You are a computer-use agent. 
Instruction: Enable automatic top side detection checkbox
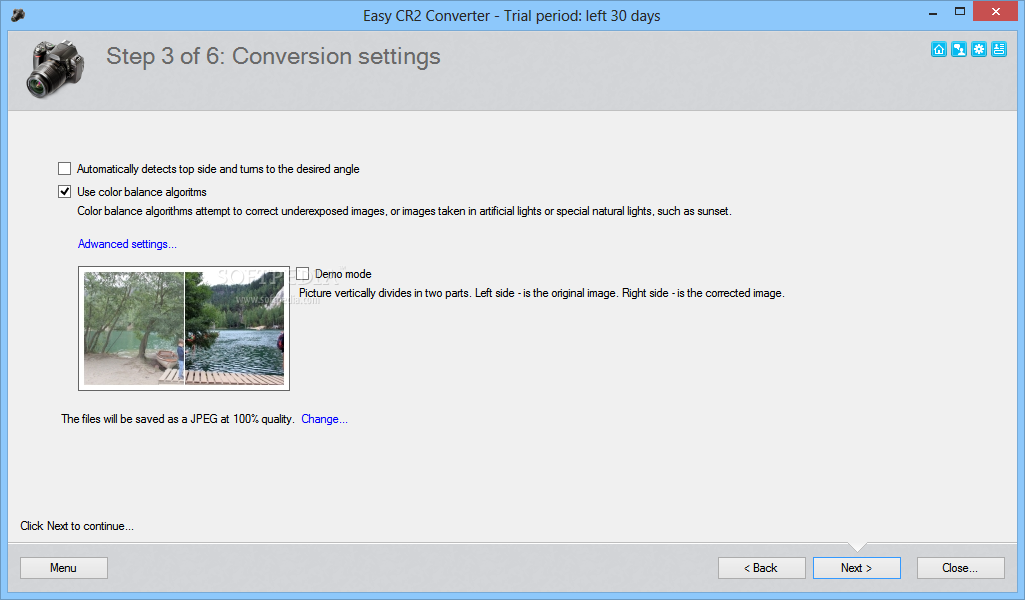[64, 169]
